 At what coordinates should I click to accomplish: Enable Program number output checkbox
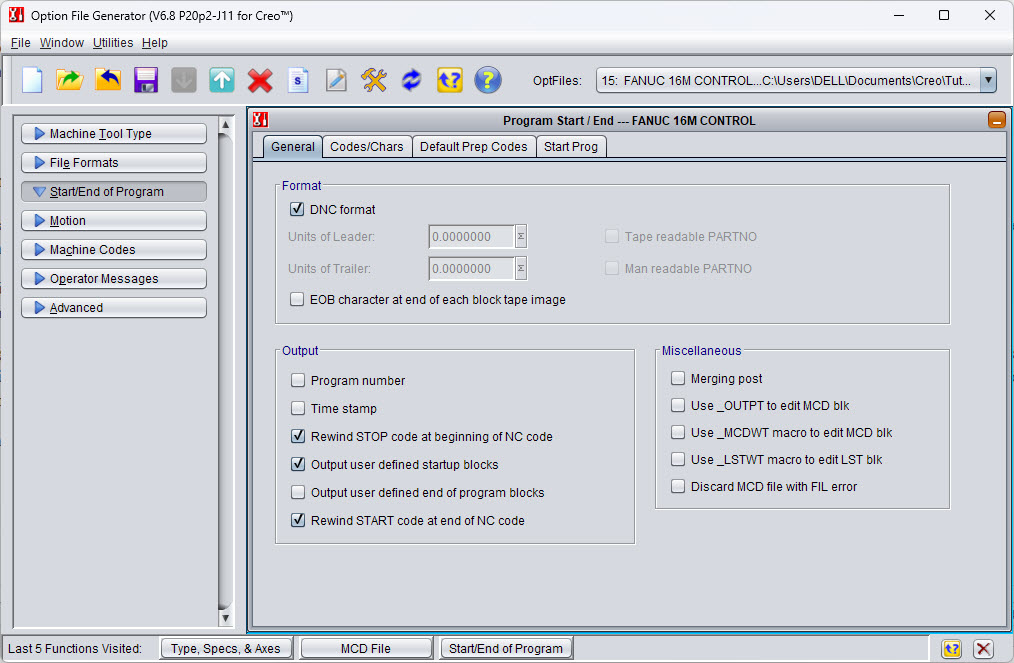pyautogui.click(x=297, y=380)
